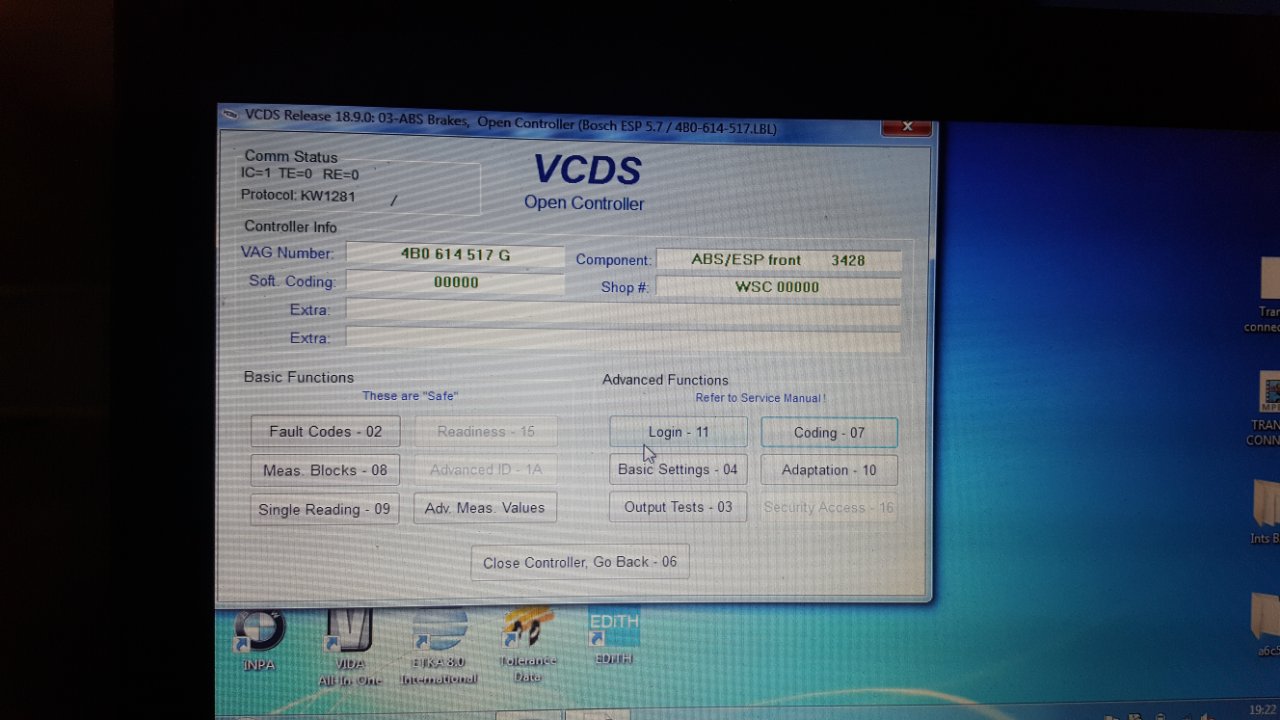
Task: Launch VIDA All-in-One desktop icon
Action: [349, 636]
